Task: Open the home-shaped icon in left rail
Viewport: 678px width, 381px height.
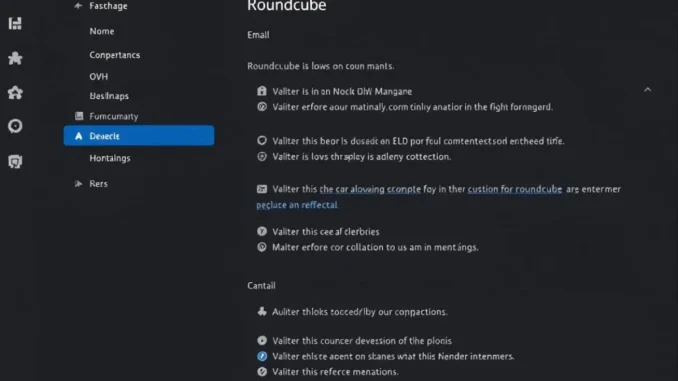Action: point(15,92)
